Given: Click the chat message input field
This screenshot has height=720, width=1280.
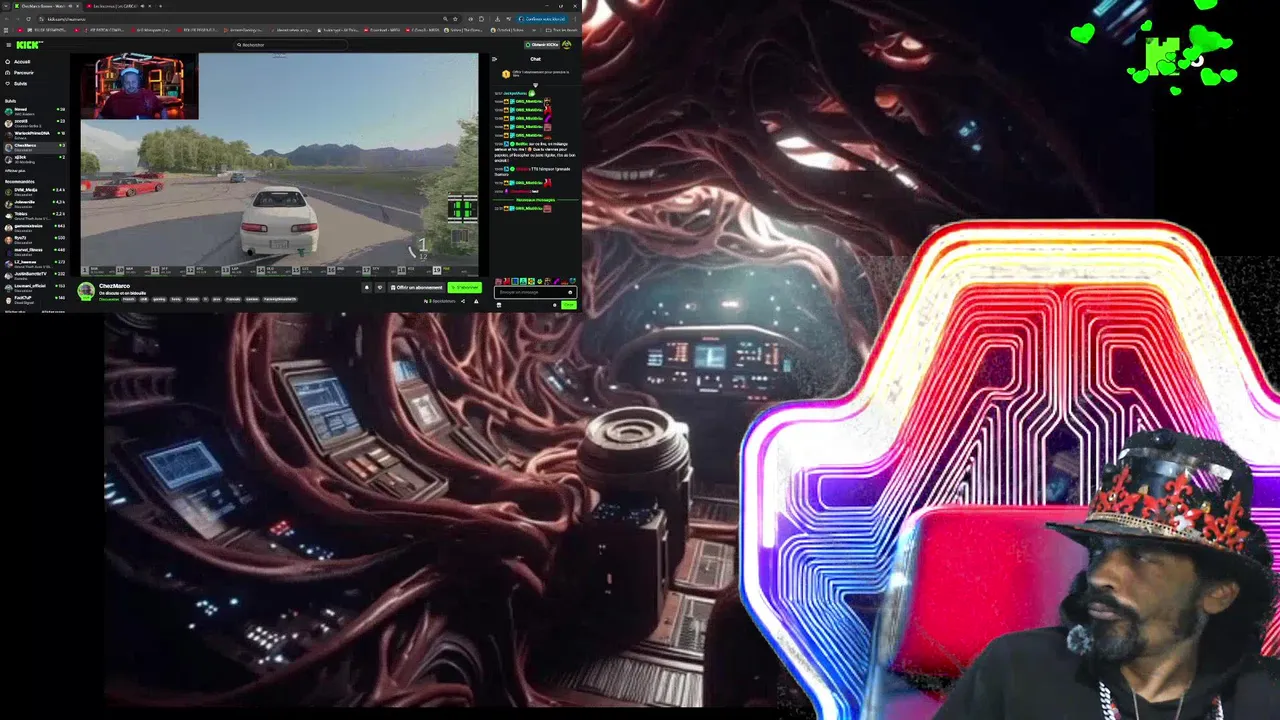Looking at the screenshot, I should coord(535,292).
